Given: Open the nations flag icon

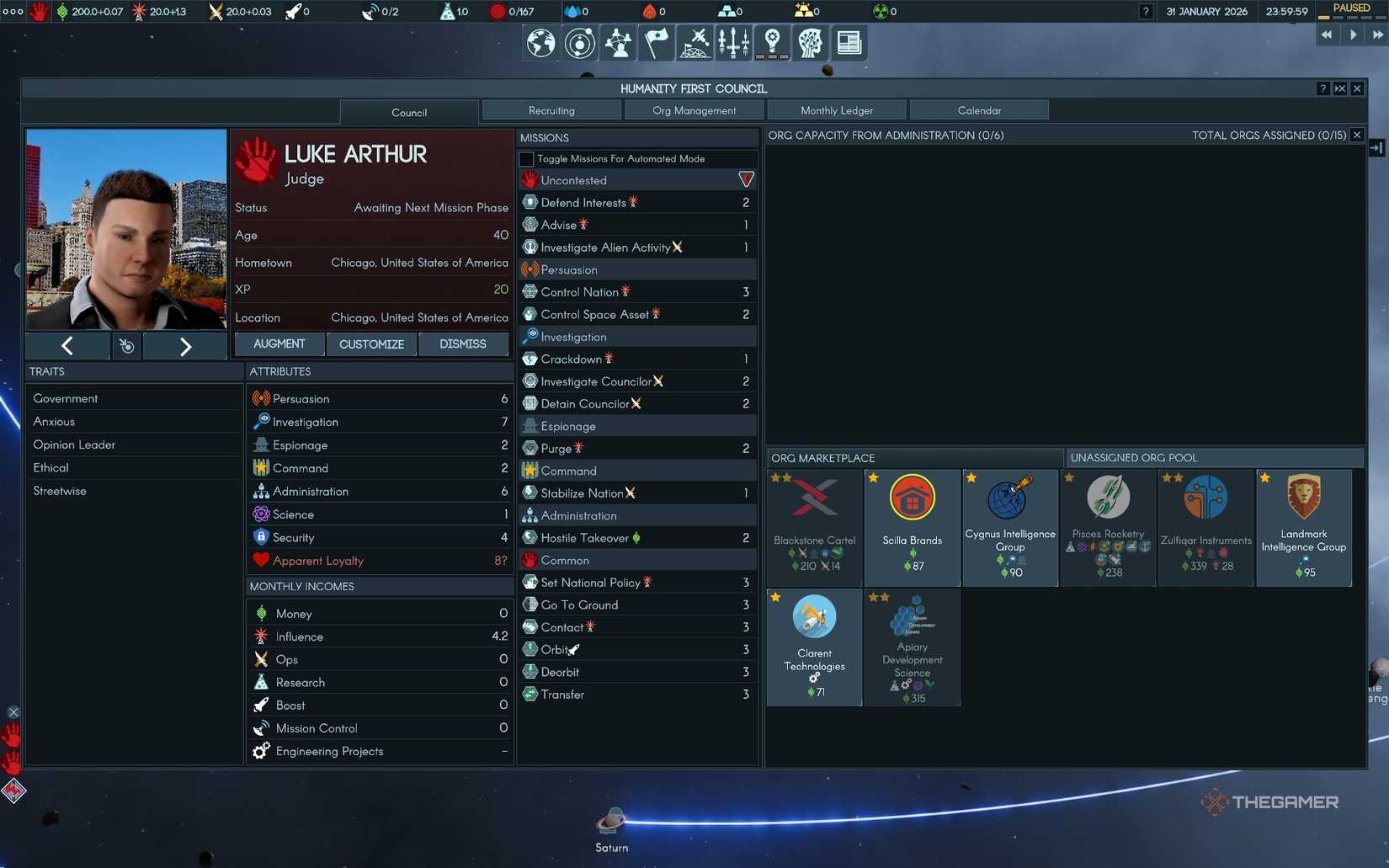Looking at the screenshot, I should tap(657, 43).
